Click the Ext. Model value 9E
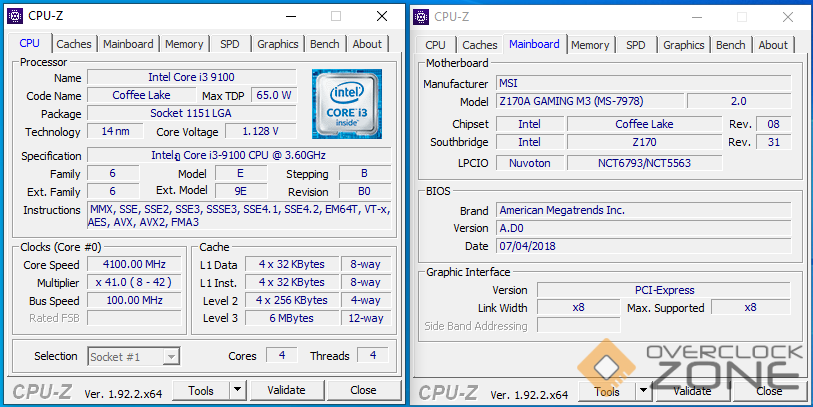The image size is (813, 407). pyautogui.click(x=241, y=191)
